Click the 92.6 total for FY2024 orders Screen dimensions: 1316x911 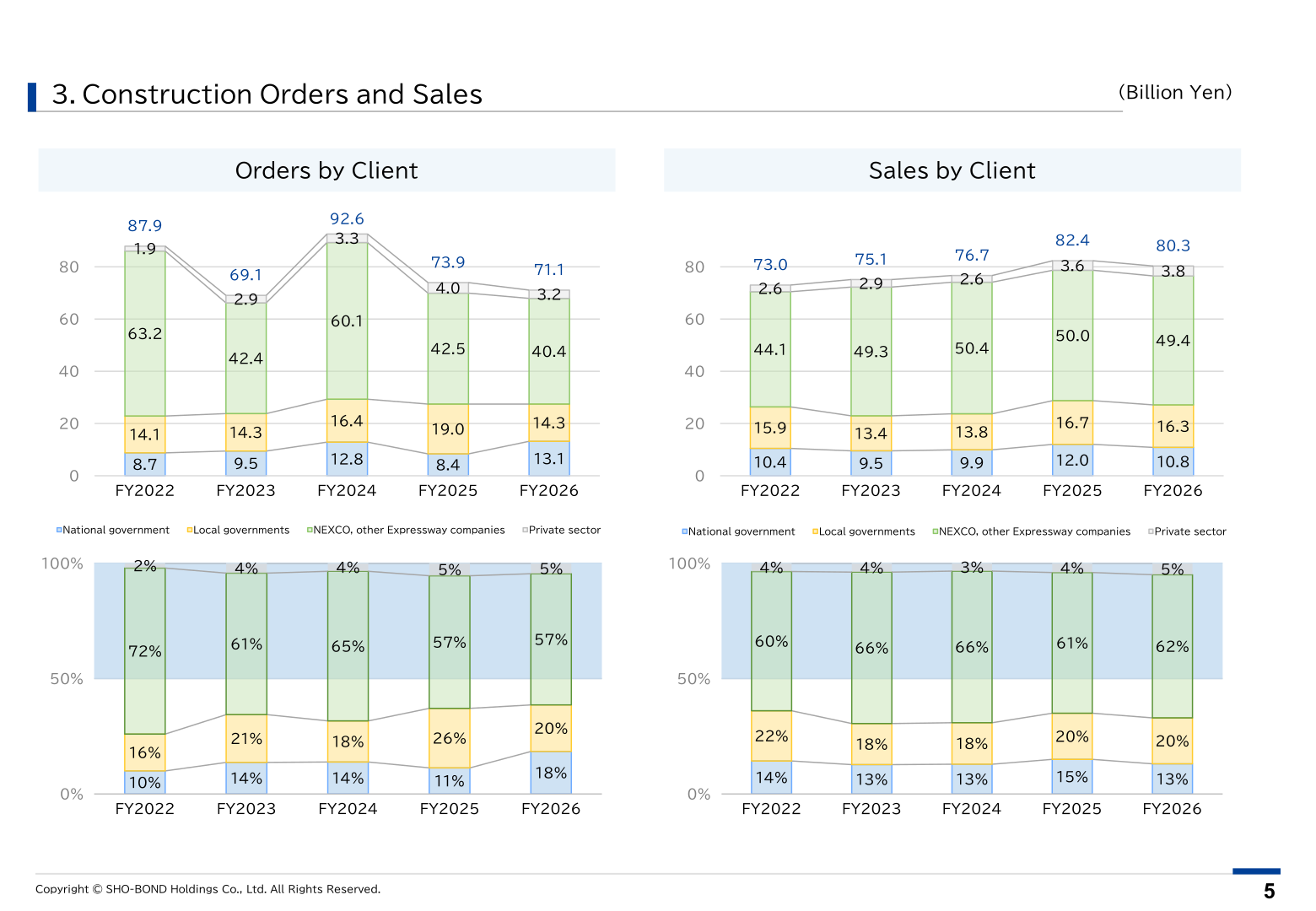[x=347, y=219]
